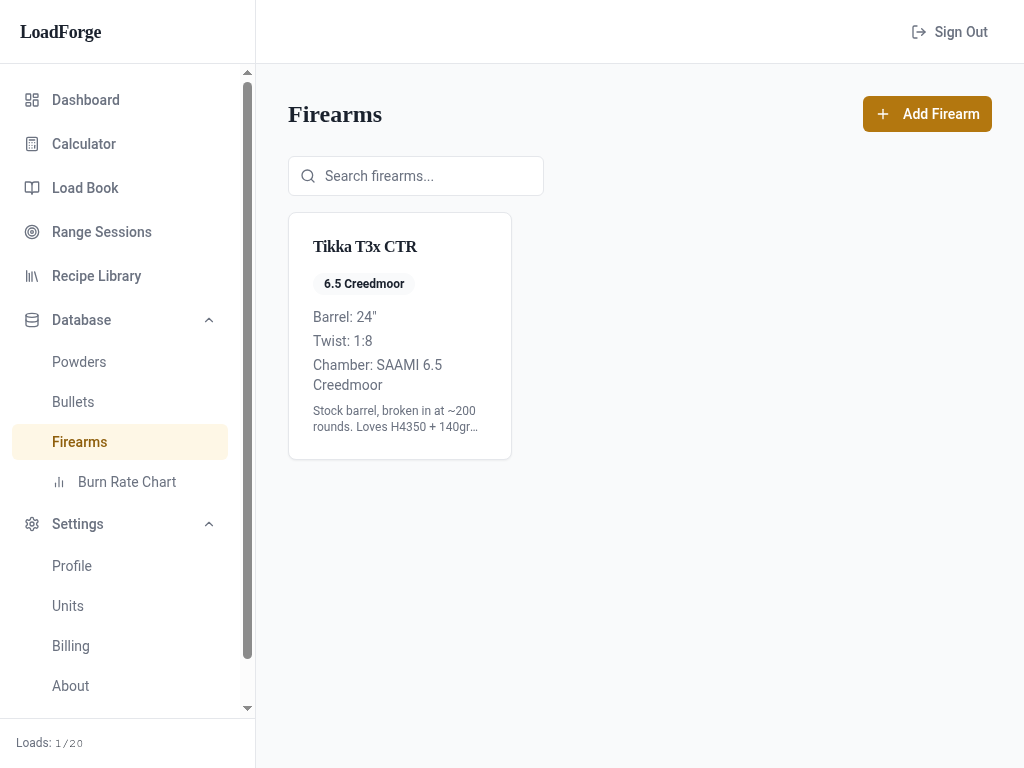This screenshot has width=1024, height=768.
Task: Open Recipe Library
Action: (120, 276)
